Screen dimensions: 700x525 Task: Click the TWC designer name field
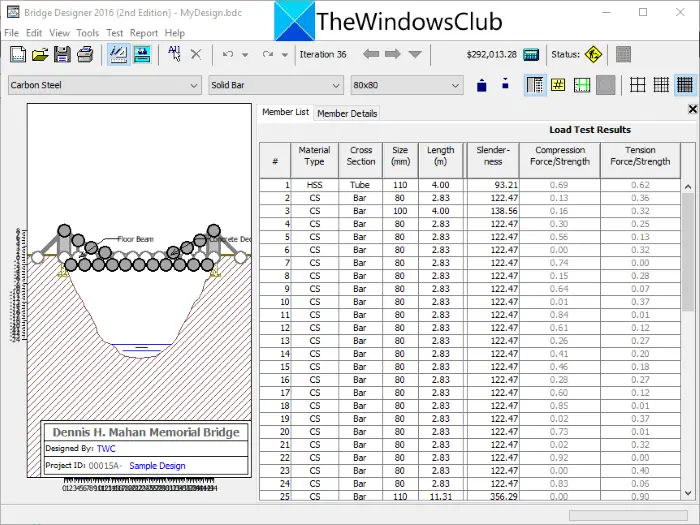pos(106,449)
